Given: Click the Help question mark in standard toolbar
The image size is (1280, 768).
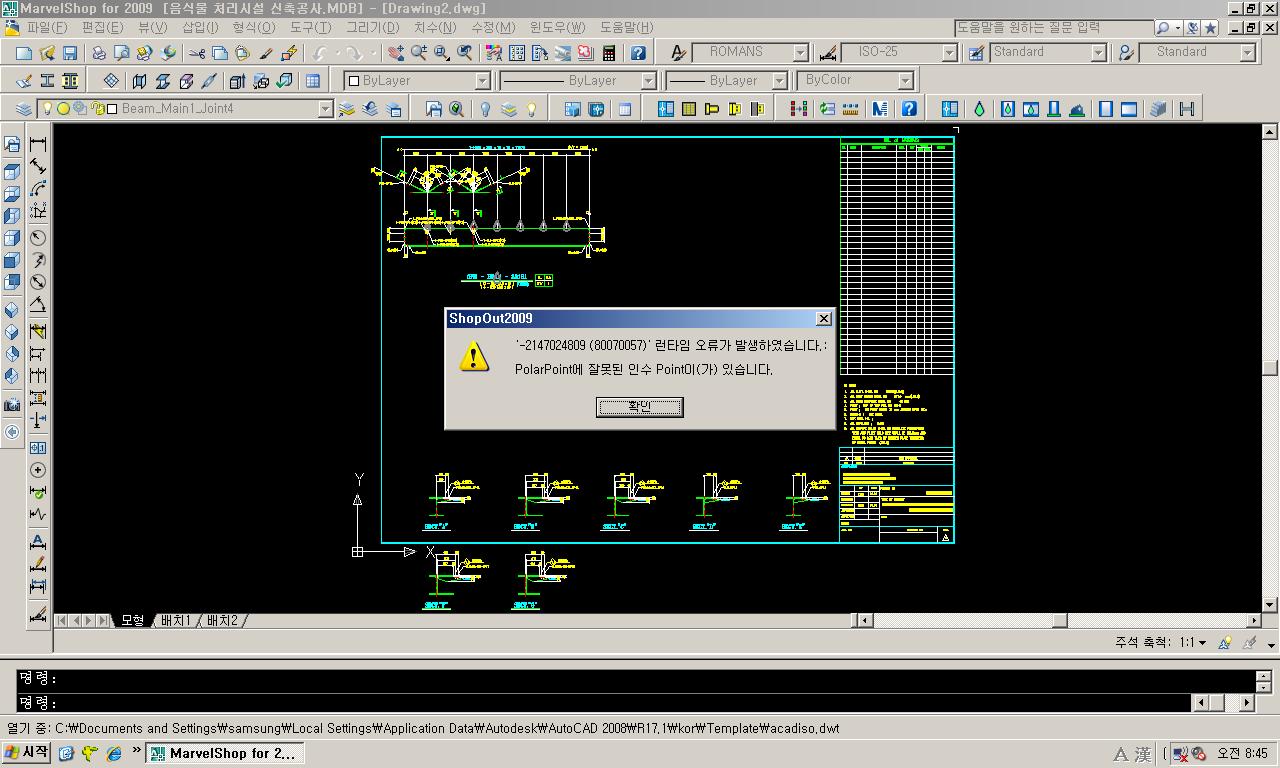Looking at the screenshot, I should point(638,53).
